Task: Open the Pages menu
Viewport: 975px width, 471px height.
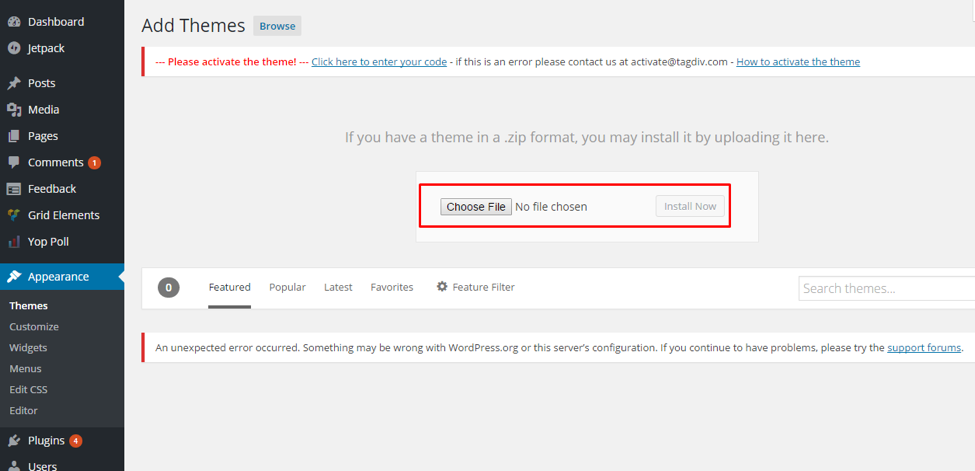Action: [x=43, y=136]
